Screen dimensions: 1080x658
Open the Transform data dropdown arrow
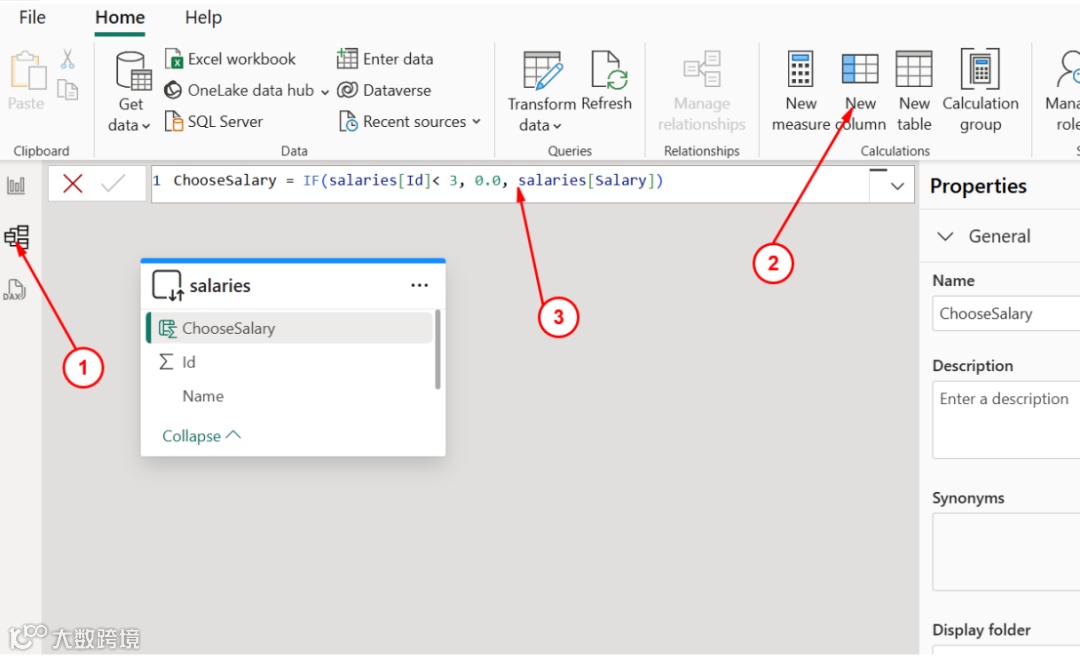tap(557, 126)
